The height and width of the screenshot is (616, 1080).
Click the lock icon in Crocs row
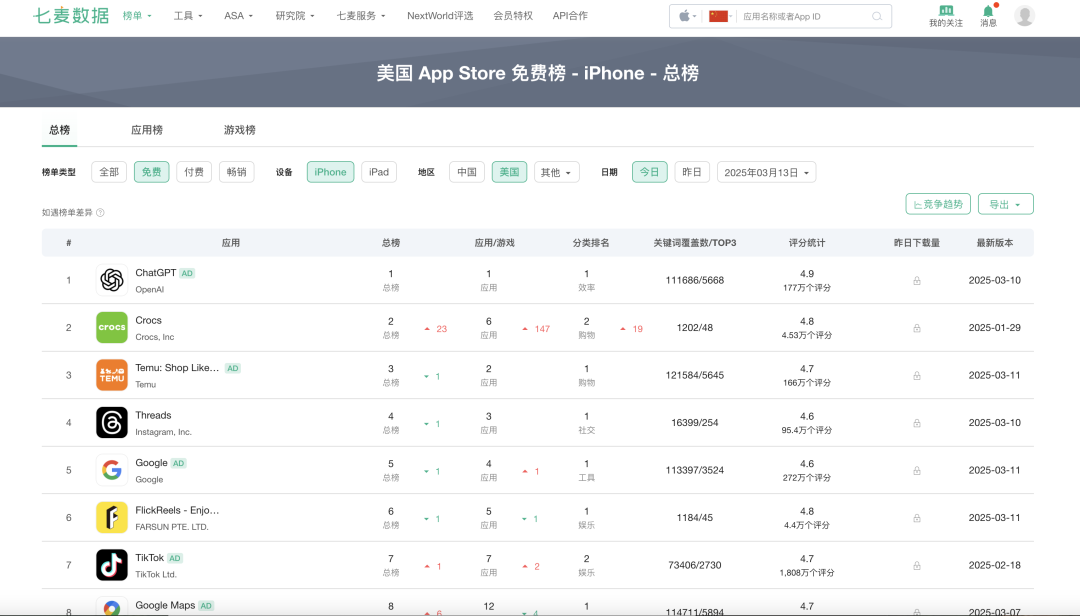[x=917, y=328]
